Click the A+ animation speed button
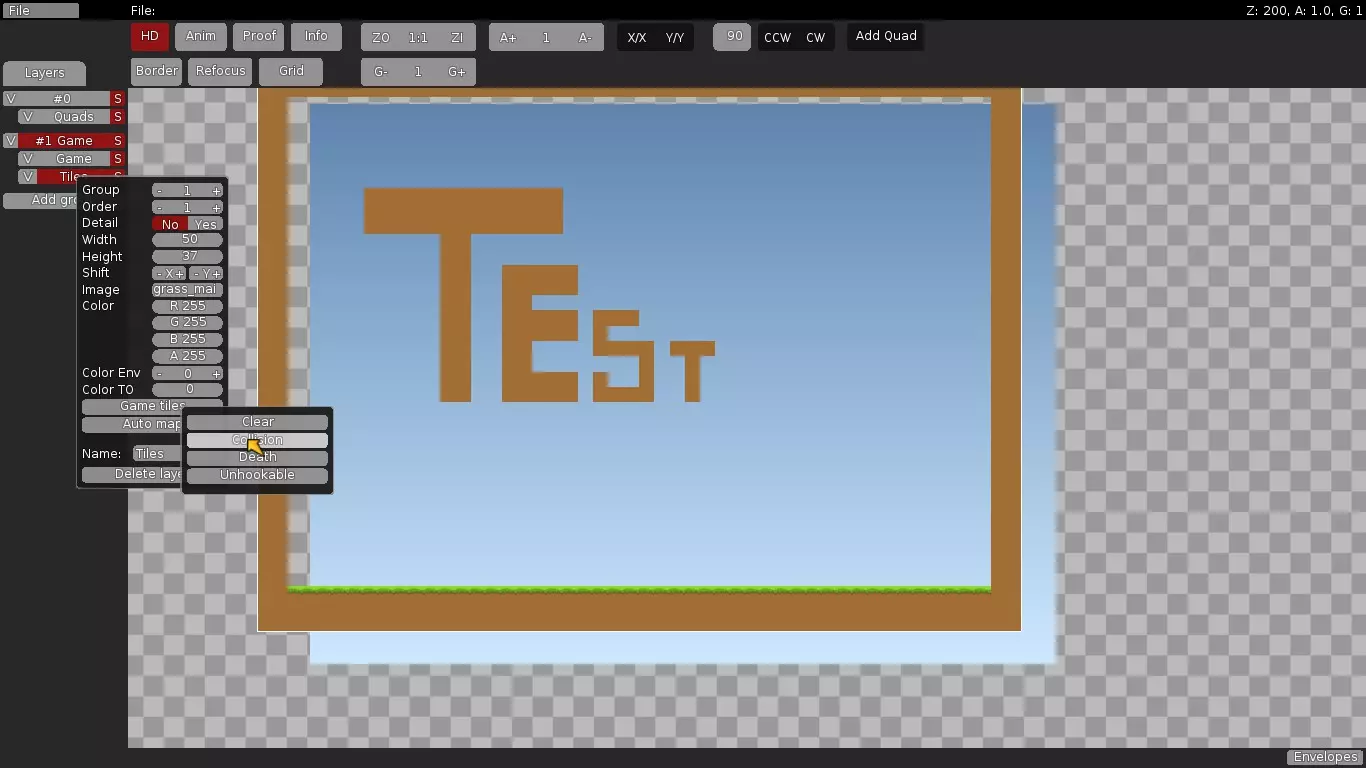Image resolution: width=1366 pixels, height=768 pixels. pyautogui.click(x=508, y=38)
